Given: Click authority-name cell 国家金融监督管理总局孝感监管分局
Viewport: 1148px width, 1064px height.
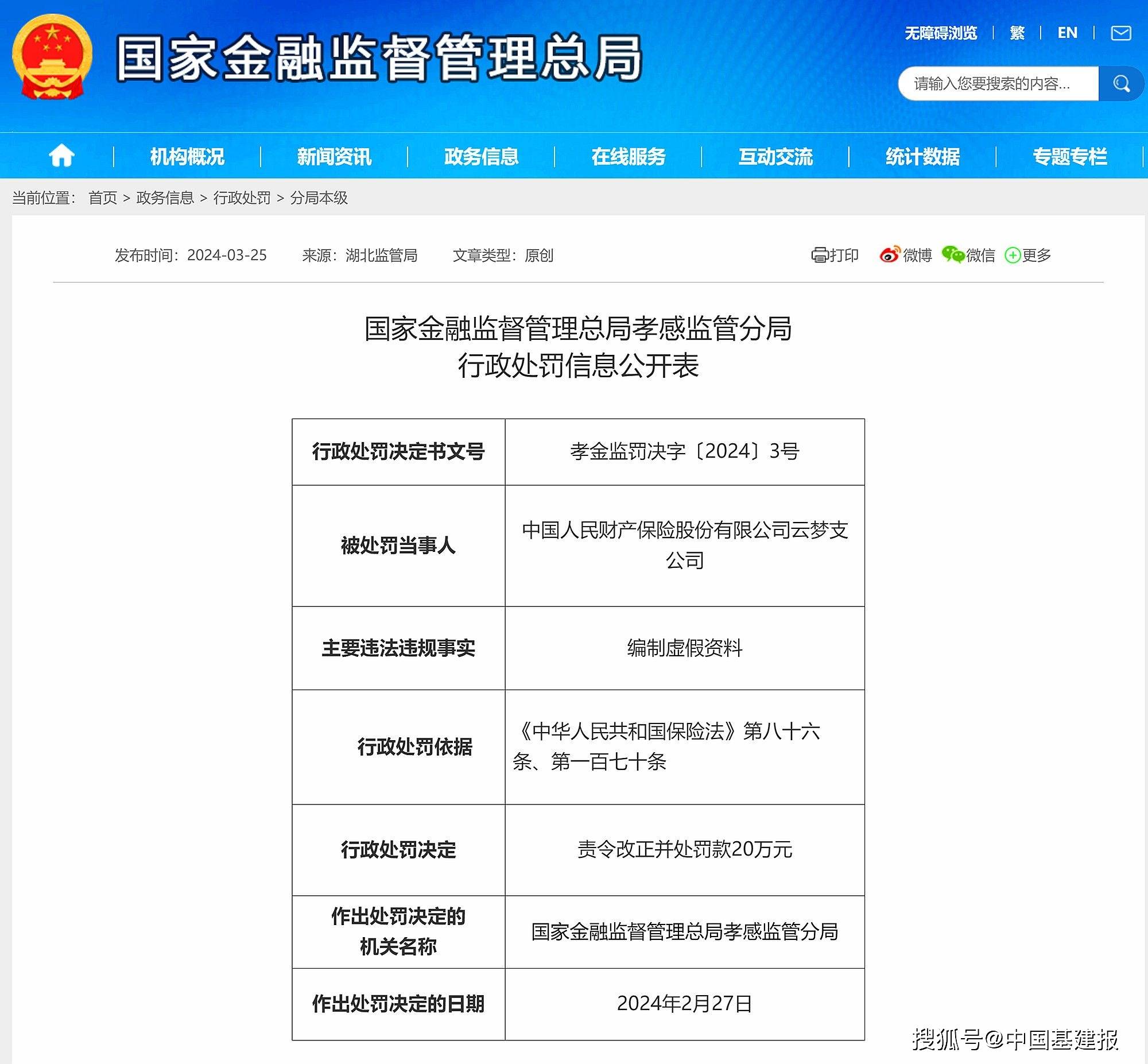Looking at the screenshot, I should click(x=685, y=931).
